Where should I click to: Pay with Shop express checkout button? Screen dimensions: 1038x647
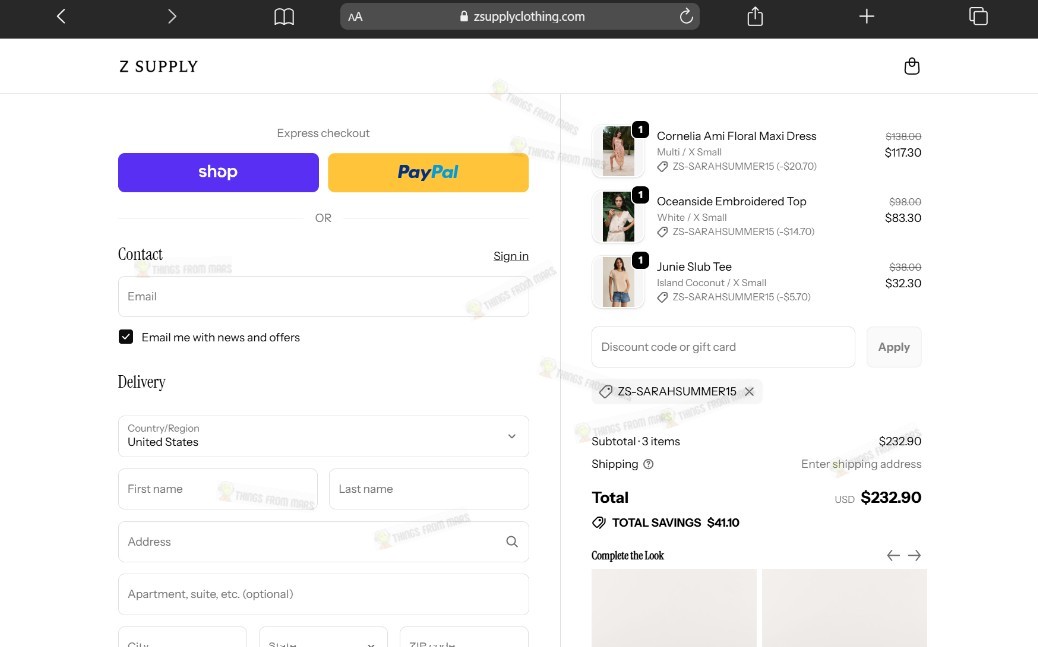tap(218, 172)
